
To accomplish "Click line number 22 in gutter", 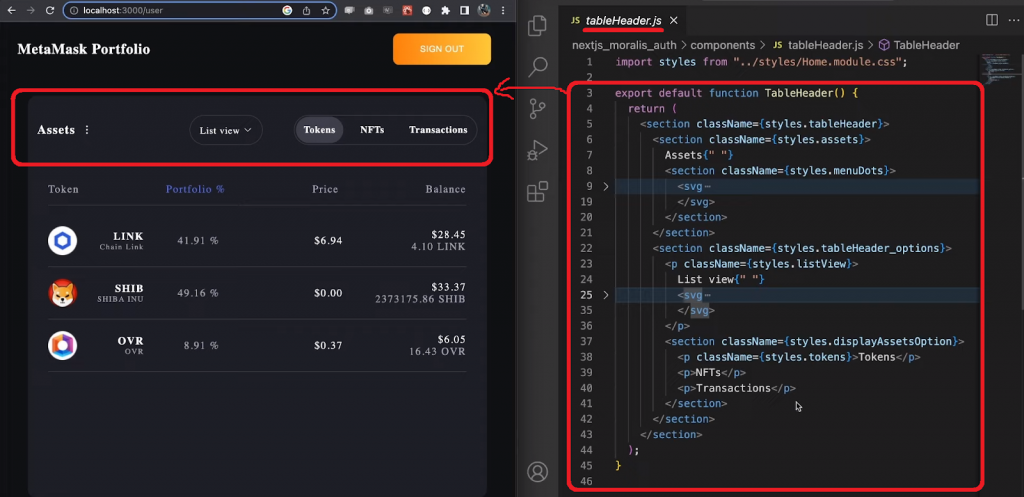I will 586,248.
